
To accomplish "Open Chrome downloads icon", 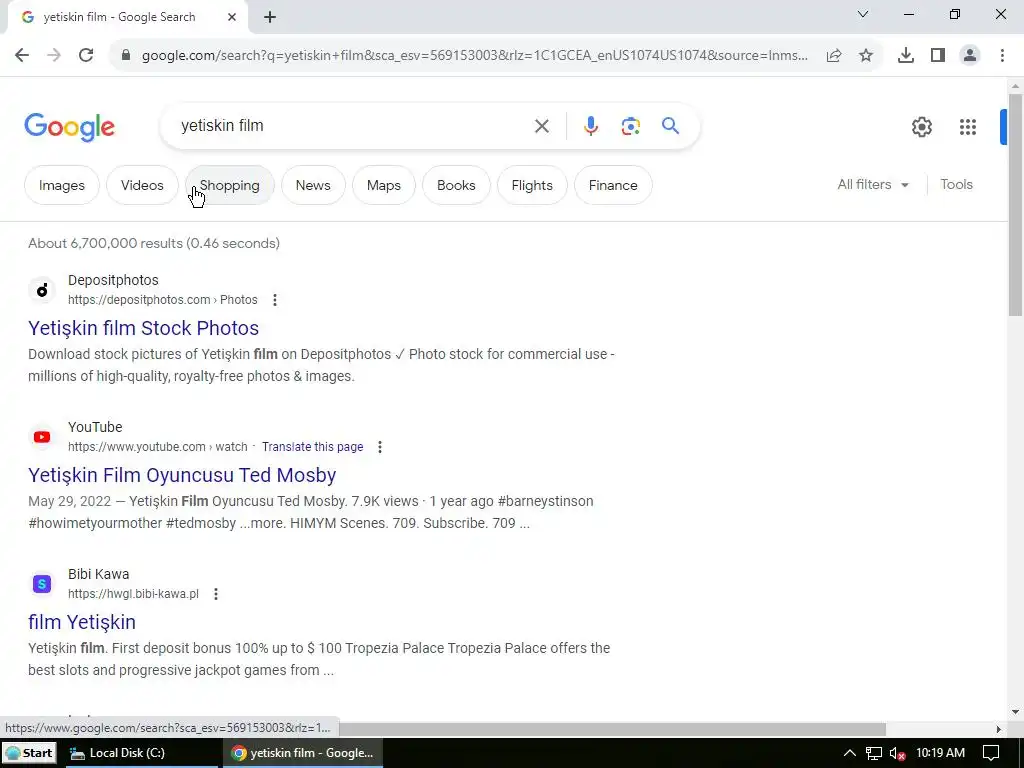I will pos(906,56).
